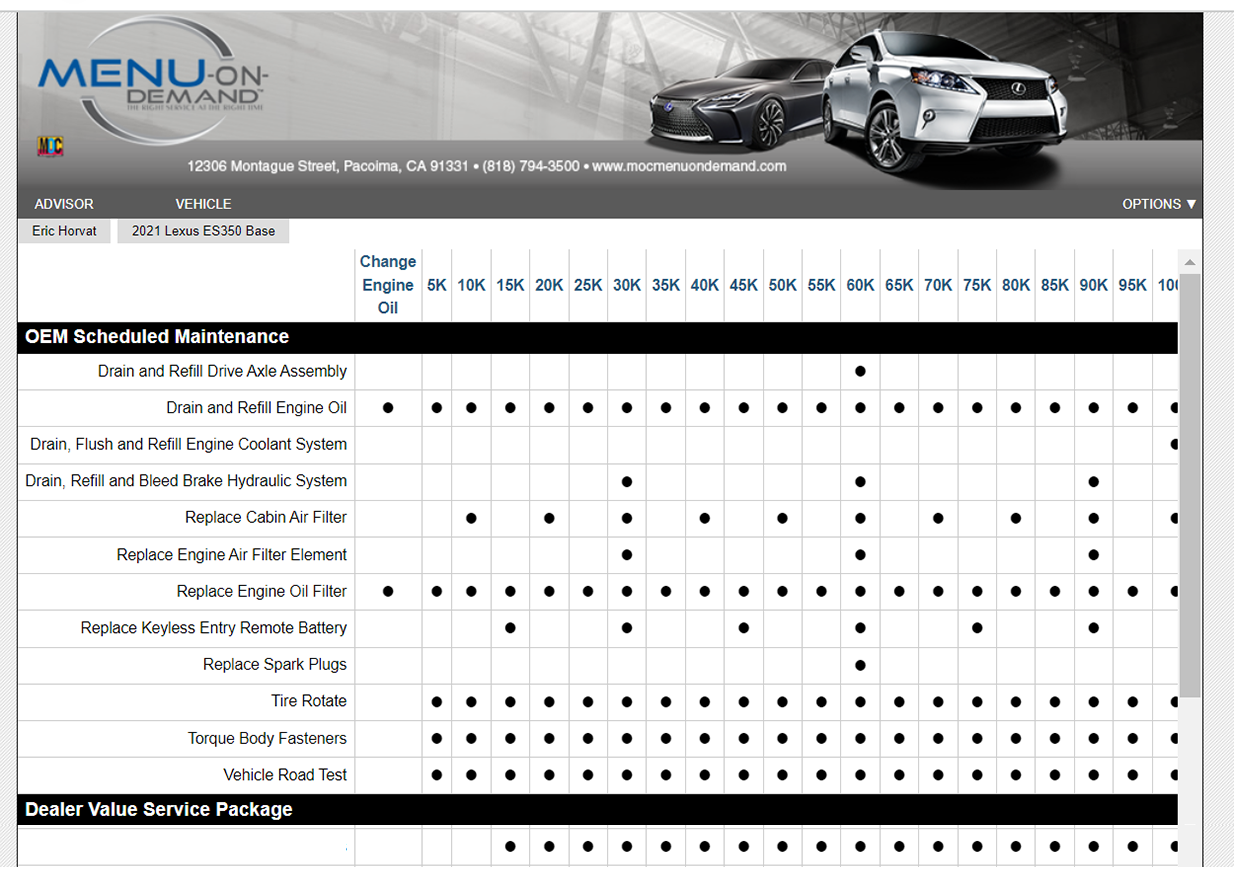Click Engine Oil Filter dot under Change Engine Oil
Viewport: 1234px width, 878px height.
388,592
